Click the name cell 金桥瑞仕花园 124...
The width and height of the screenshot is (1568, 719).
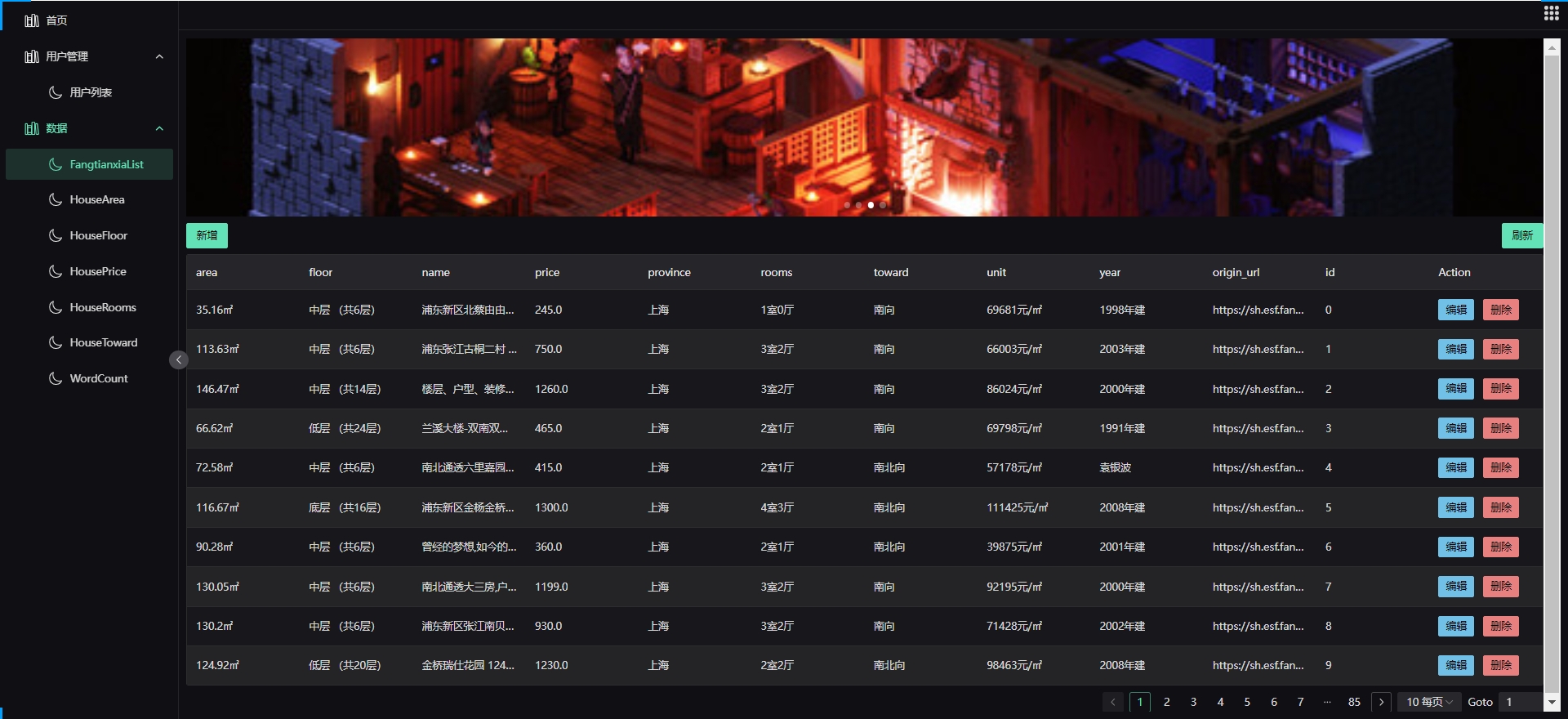pos(468,665)
